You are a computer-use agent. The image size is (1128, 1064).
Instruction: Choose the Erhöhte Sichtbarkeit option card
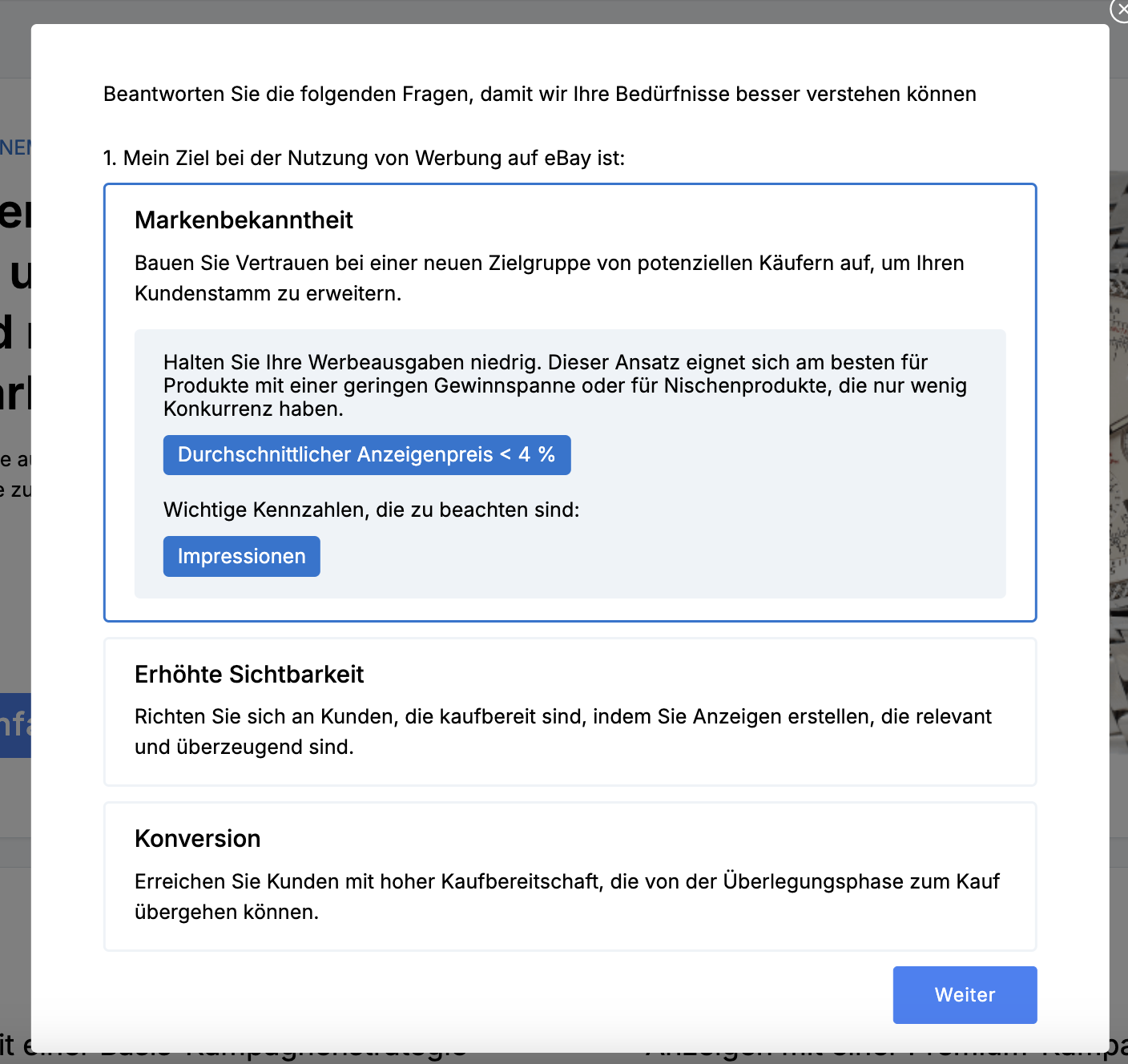(570, 712)
